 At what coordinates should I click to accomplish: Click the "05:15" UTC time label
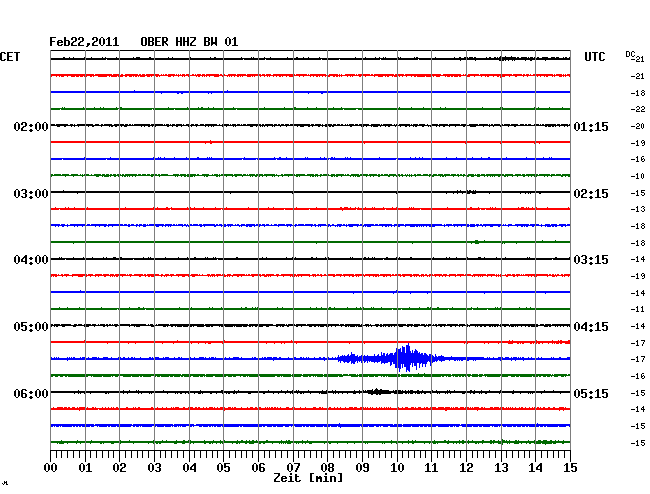point(591,393)
